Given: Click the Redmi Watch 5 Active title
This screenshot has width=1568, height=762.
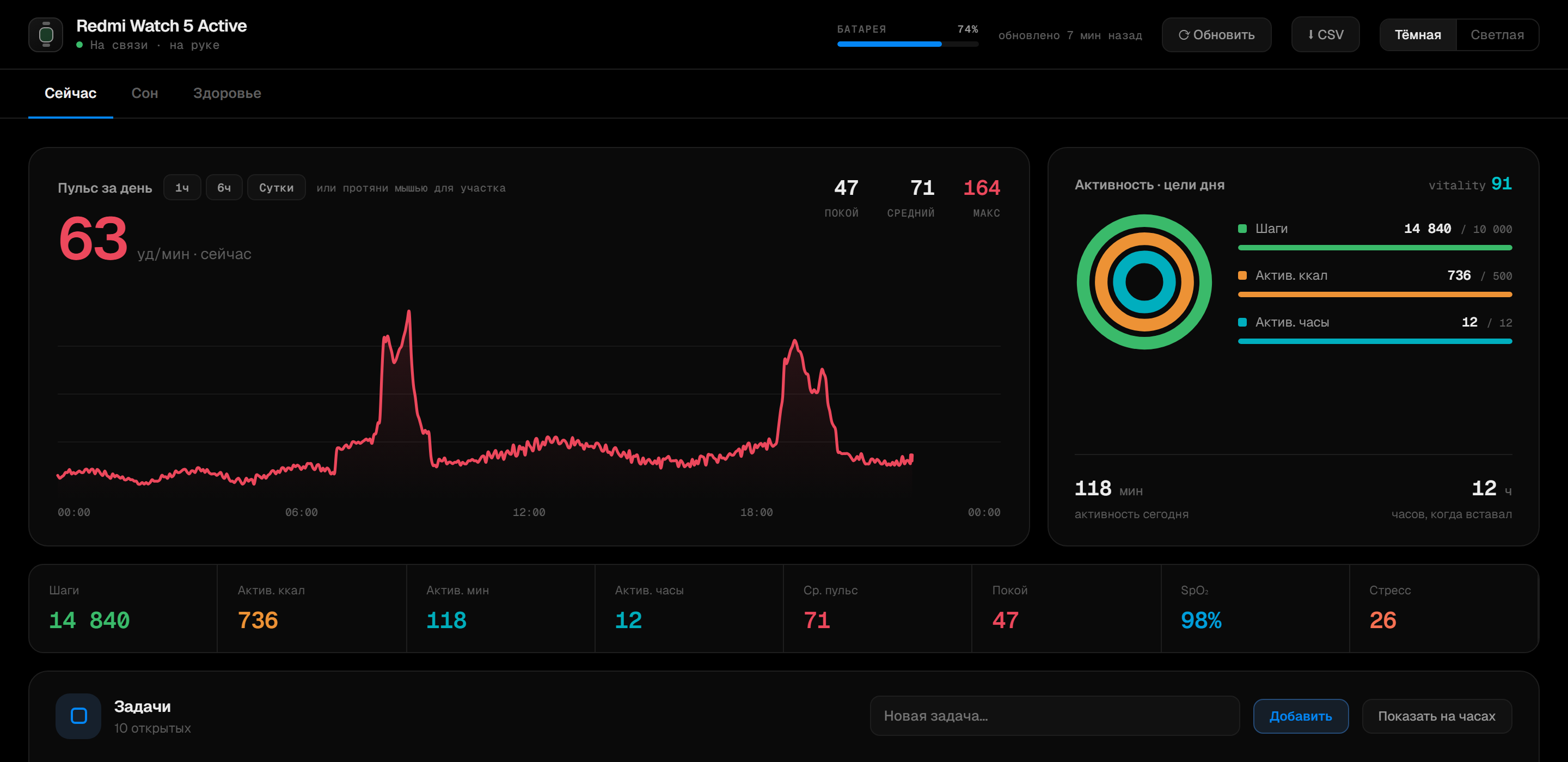Looking at the screenshot, I should 161,26.
